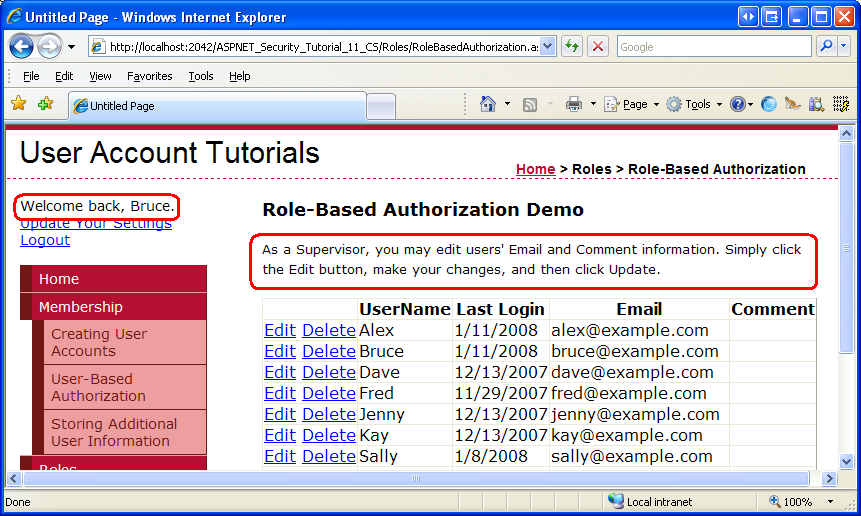Open the Tools menu
This screenshot has width=861, height=516.
point(200,76)
